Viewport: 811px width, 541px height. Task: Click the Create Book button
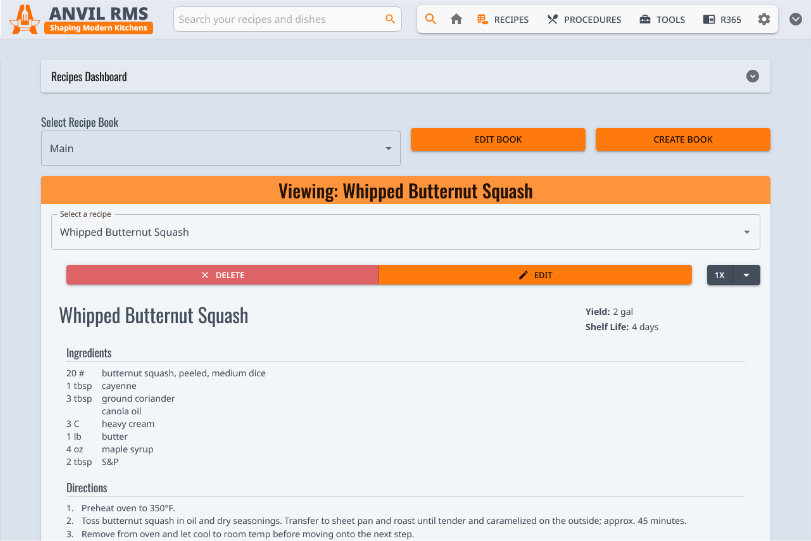click(683, 140)
